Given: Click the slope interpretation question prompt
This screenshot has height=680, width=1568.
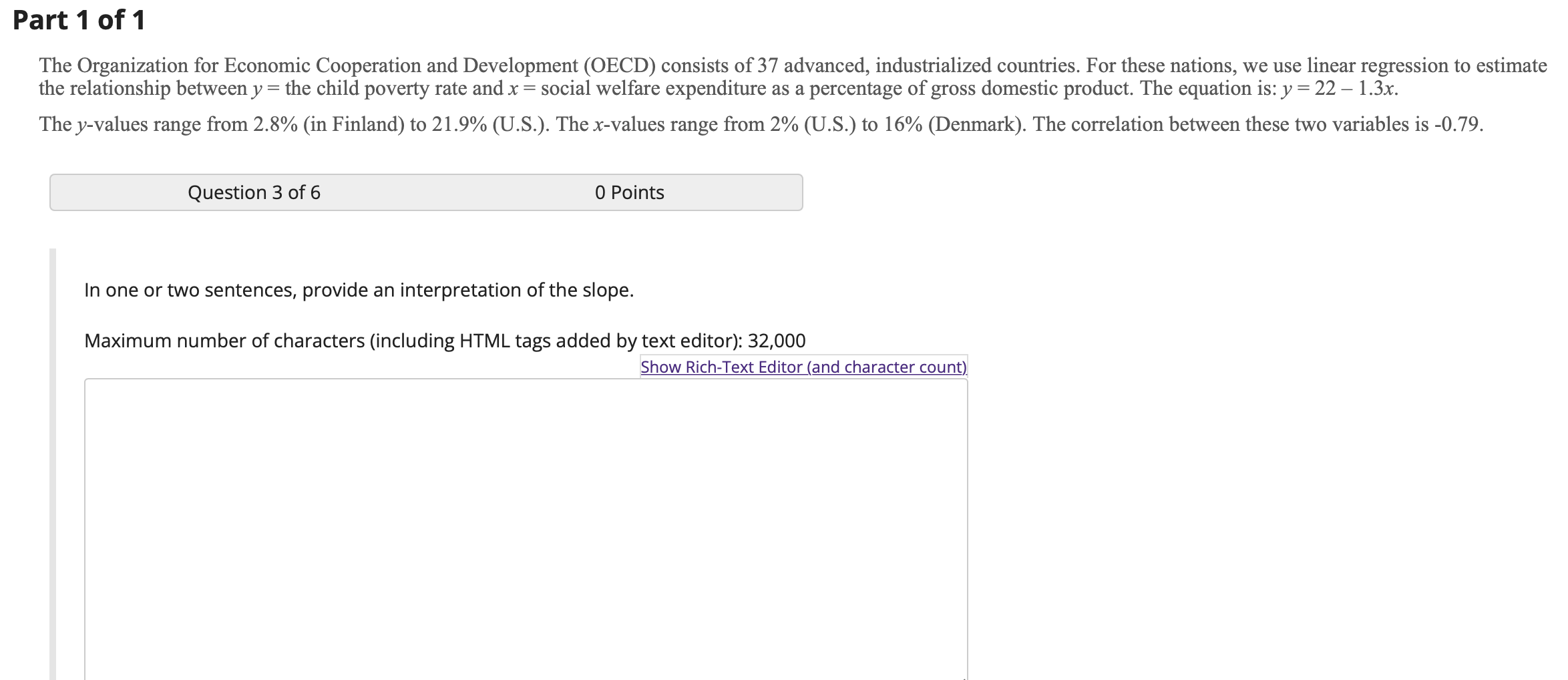Looking at the screenshot, I should [x=359, y=290].
